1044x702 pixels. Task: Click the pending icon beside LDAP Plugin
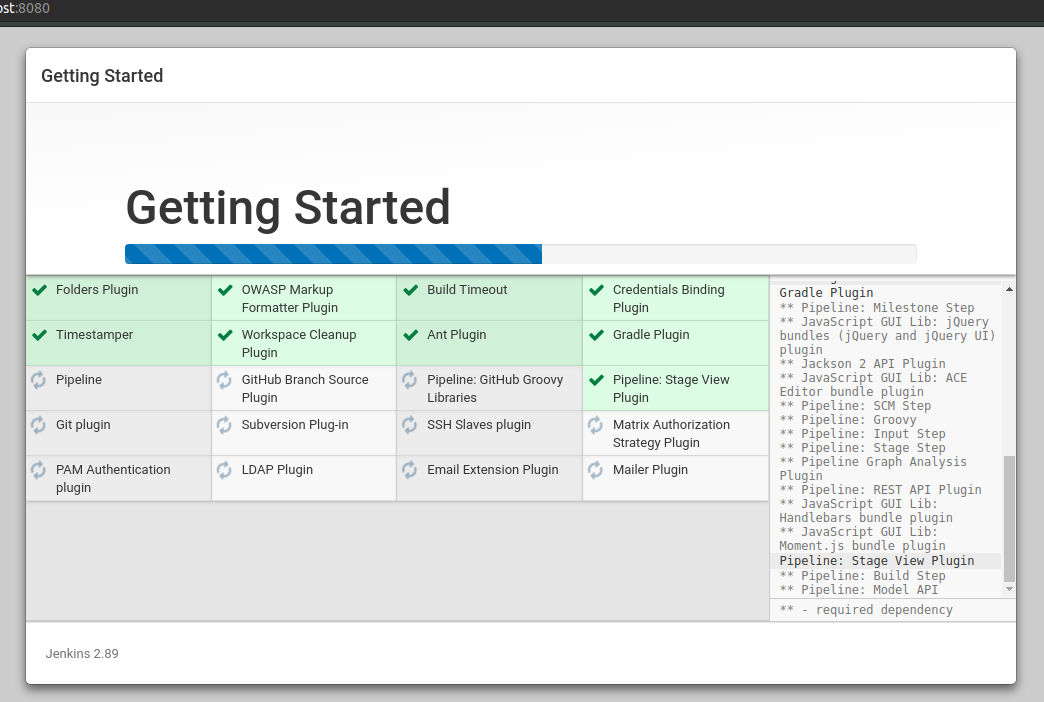pos(224,470)
